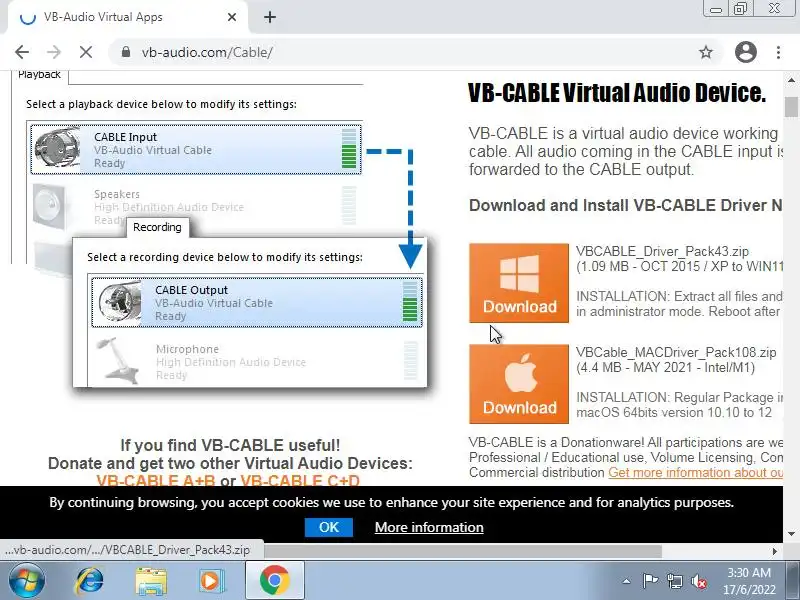Click the VB-CABLE Virtual Audio Device heading
The image size is (800, 600).
pyautogui.click(x=617, y=93)
